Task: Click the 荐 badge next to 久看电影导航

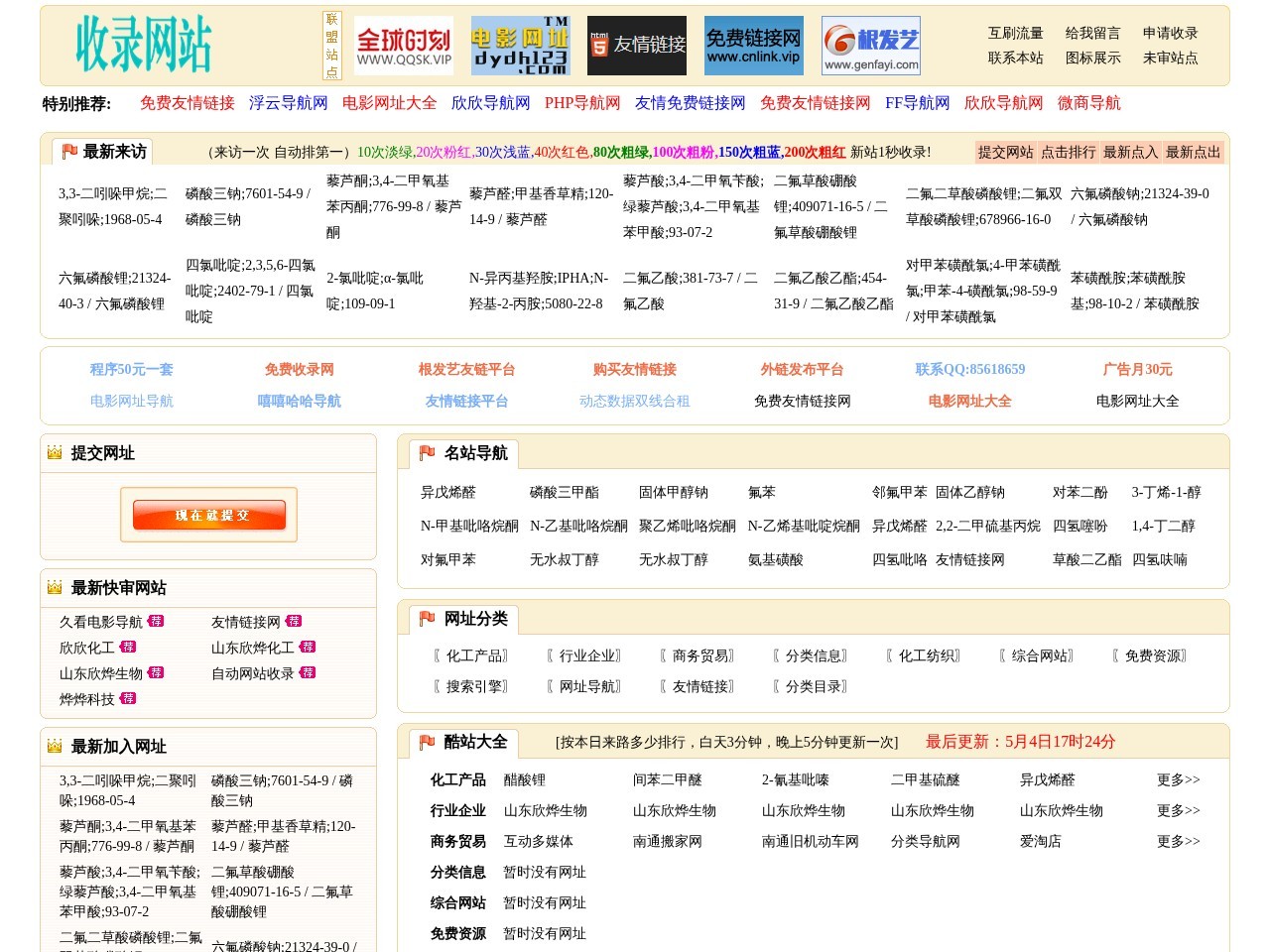Action: pos(156,621)
